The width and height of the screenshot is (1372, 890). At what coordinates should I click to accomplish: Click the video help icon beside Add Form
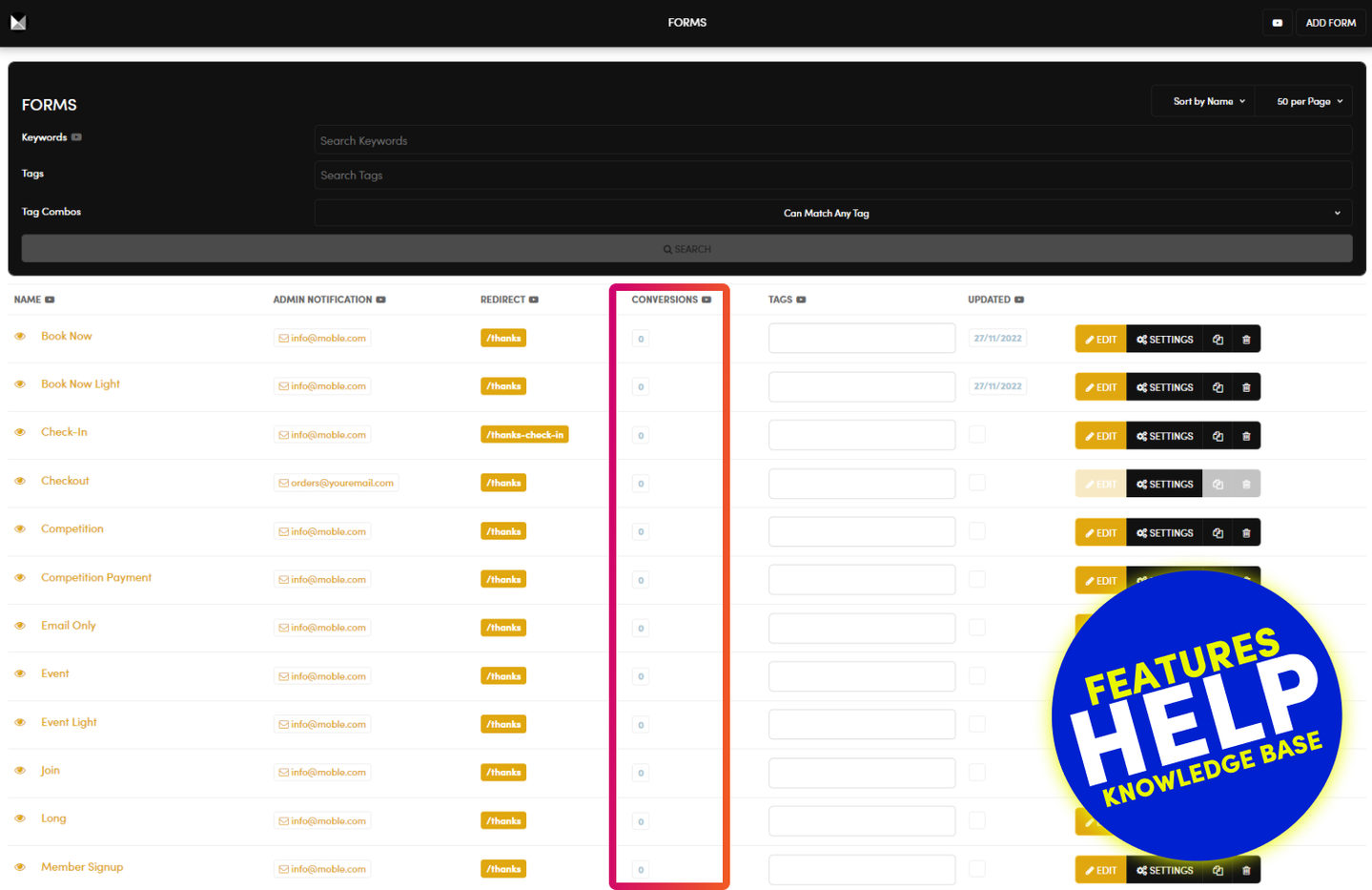pos(1277,23)
